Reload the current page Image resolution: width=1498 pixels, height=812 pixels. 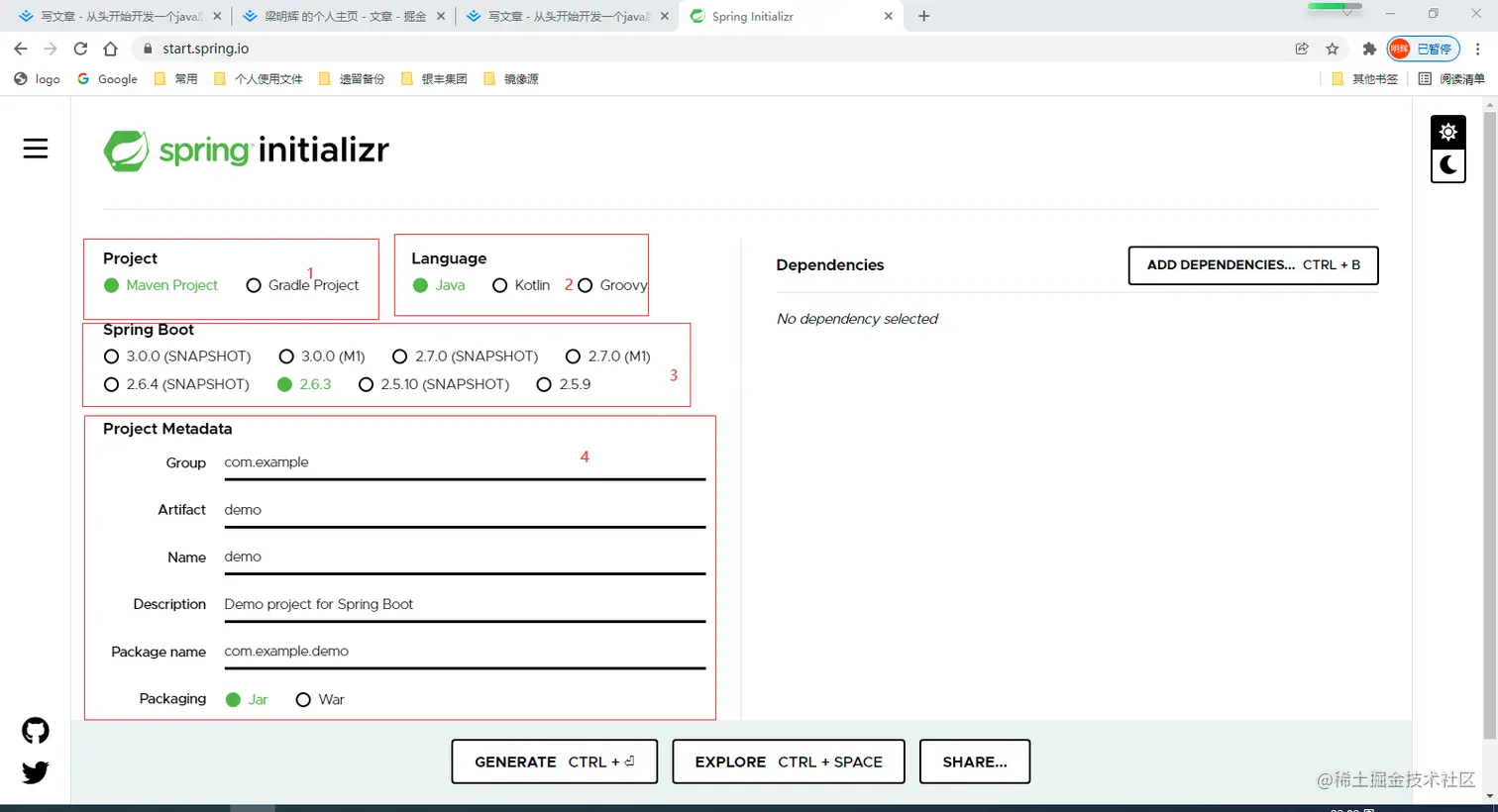(80, 49)
